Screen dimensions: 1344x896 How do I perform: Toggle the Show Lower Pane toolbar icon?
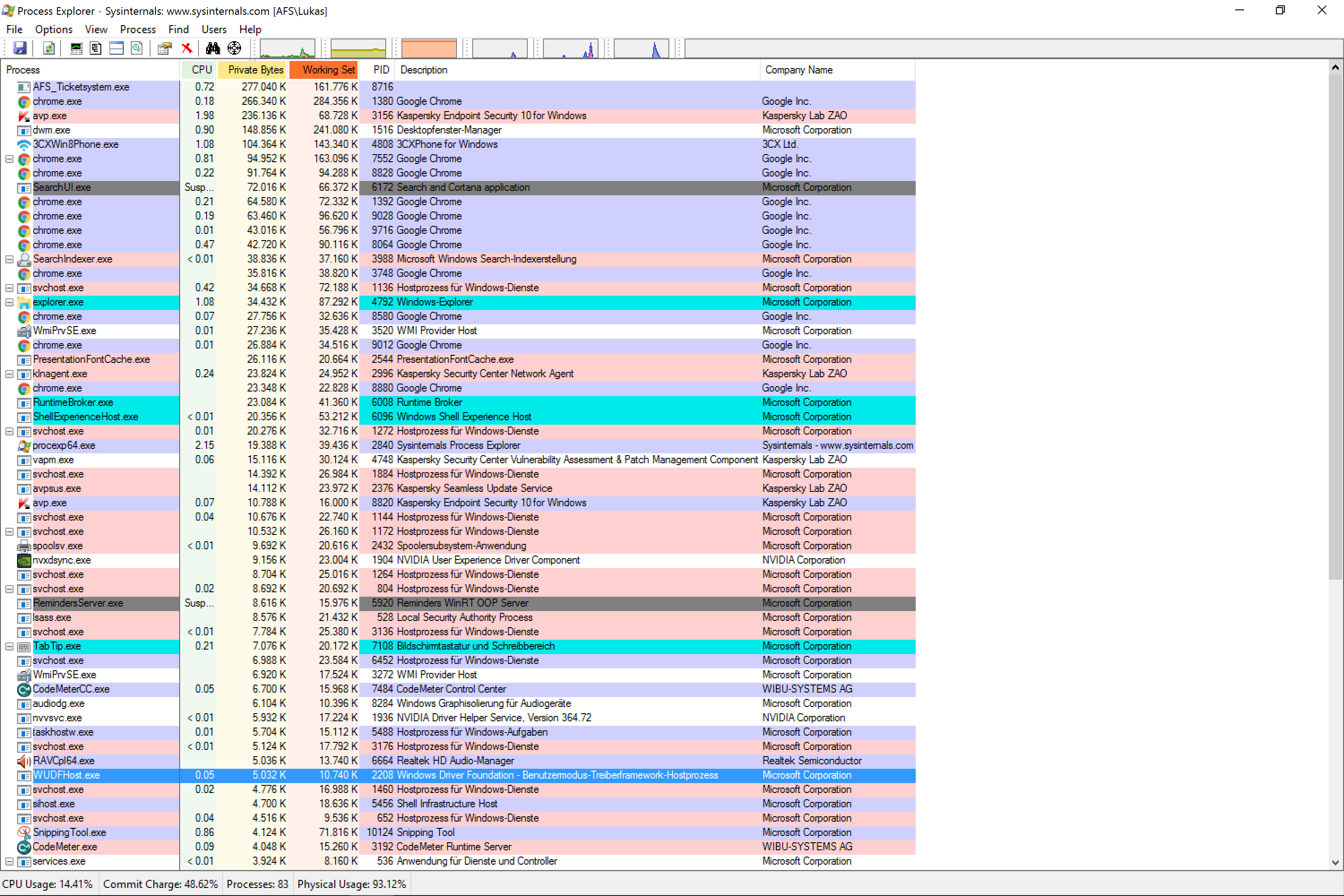pyautogui.click(x=116, y=48)
